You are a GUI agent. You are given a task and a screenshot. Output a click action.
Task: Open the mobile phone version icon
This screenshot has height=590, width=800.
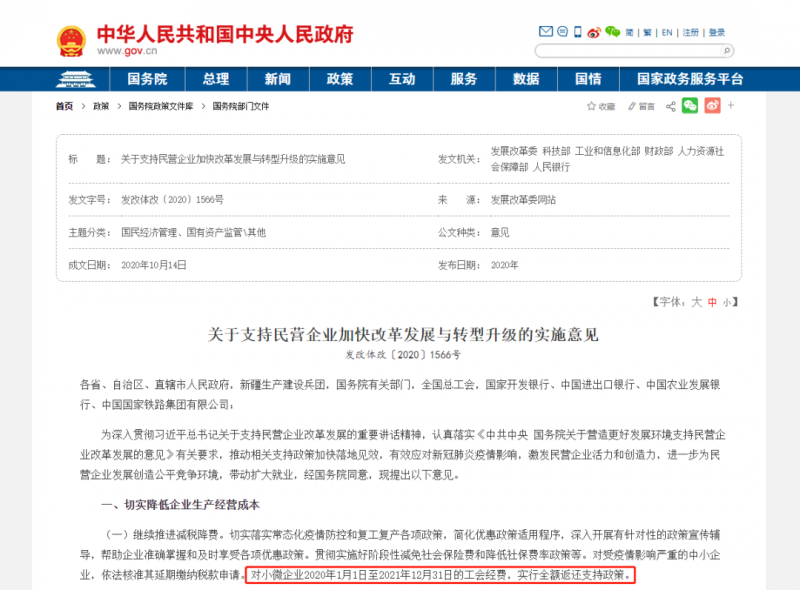point(577,32)
